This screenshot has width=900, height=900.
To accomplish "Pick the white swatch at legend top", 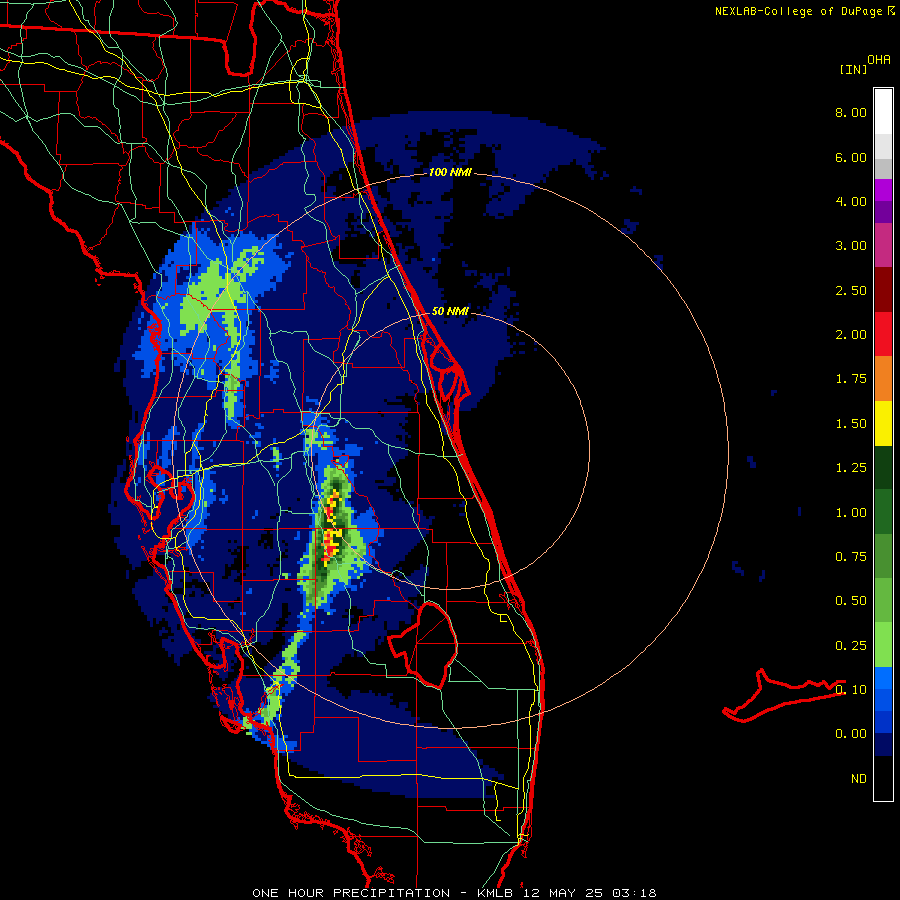I will [x=883, y=112].
